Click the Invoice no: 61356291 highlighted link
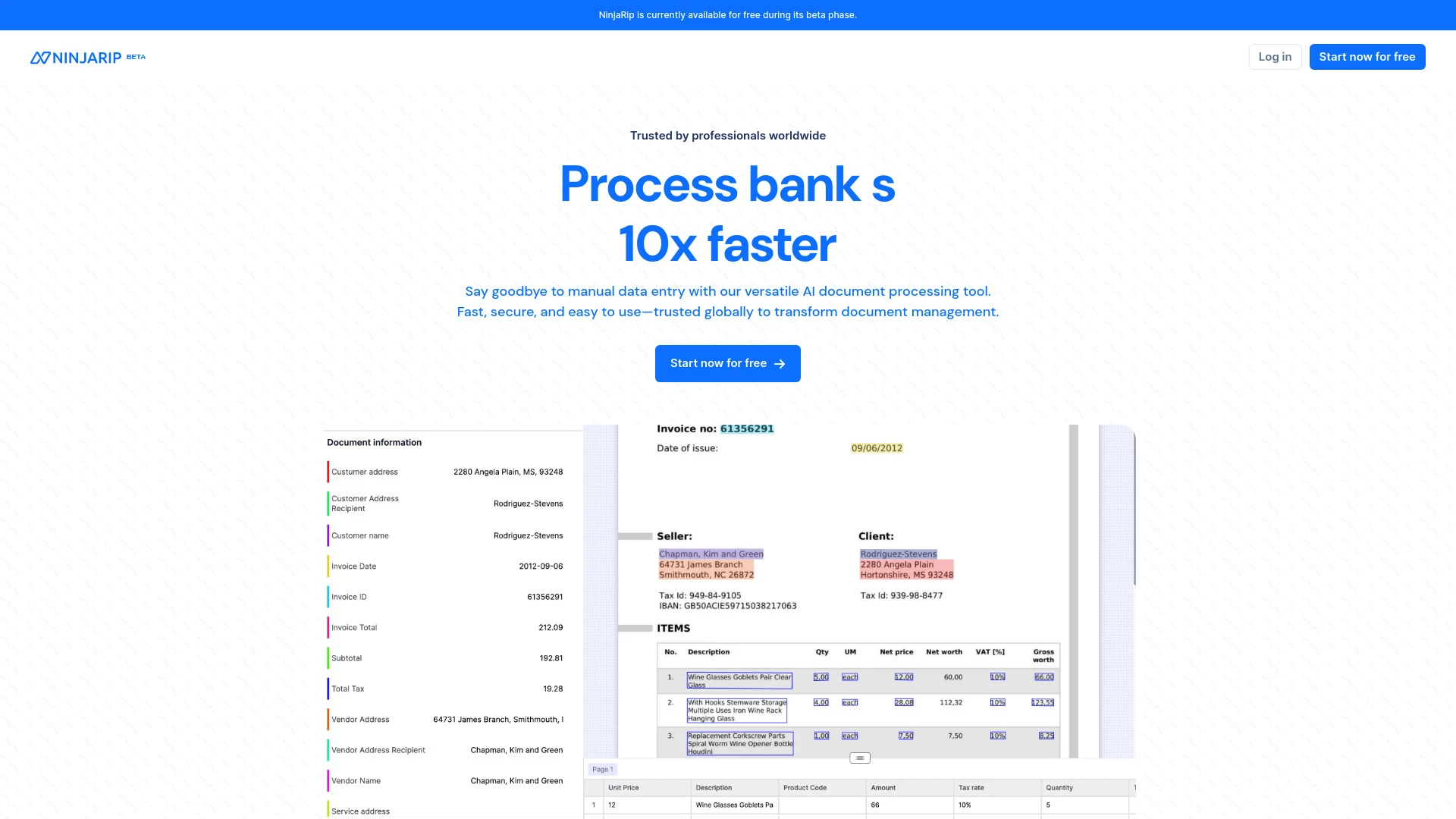This screenshot has width=1456, height=819. tap(747, 428)
